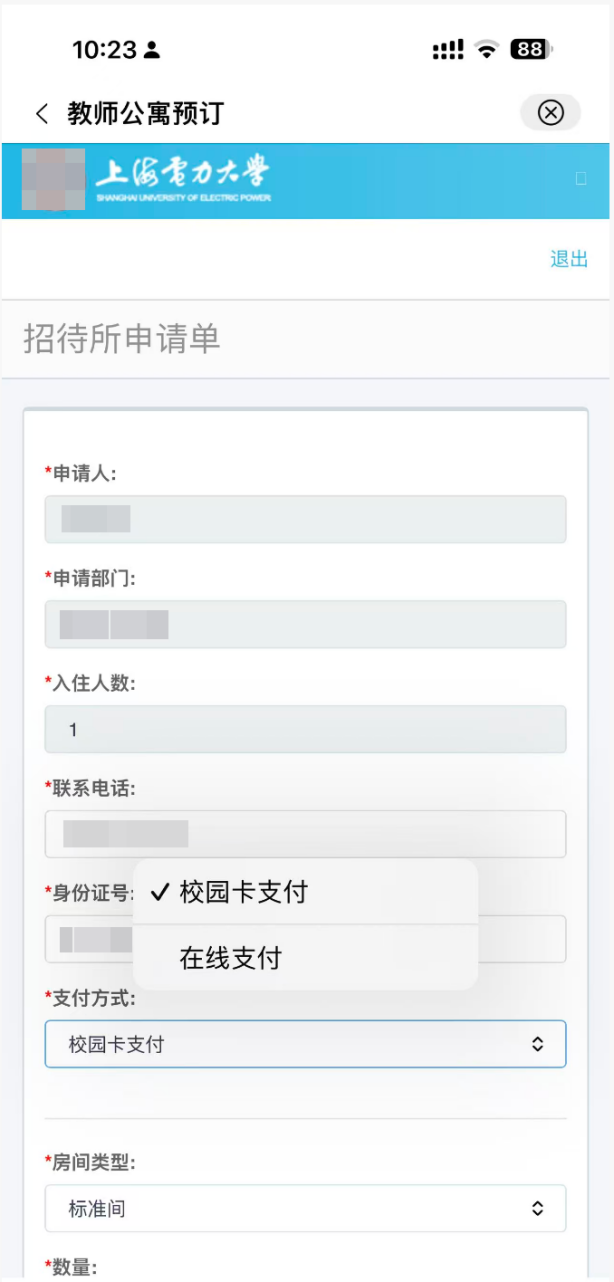Tap the blurred university logo in banner
The height and width of the screenshot is (1282, 614).
click(53, 180)
